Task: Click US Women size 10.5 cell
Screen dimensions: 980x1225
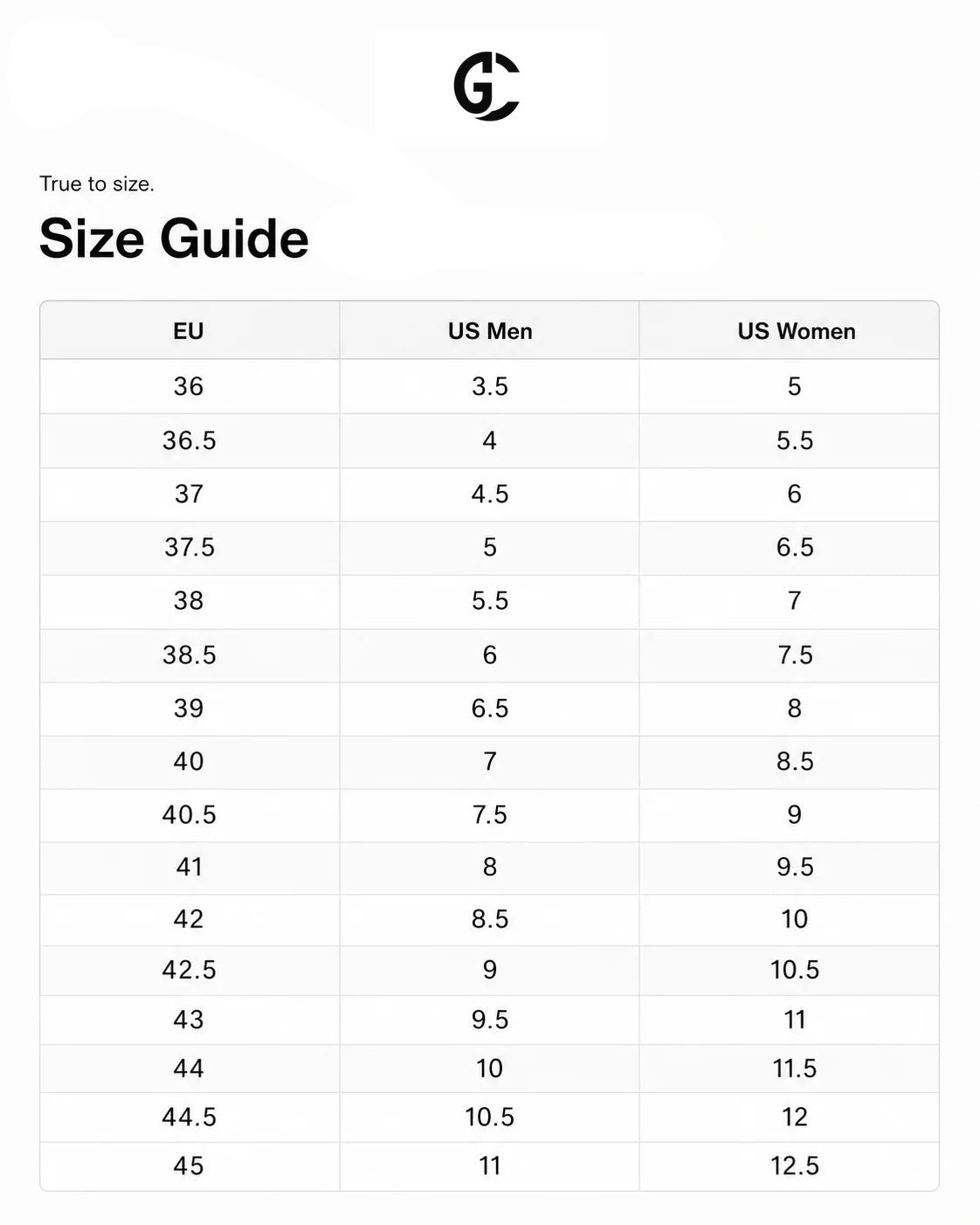Action: pos(795,970)
